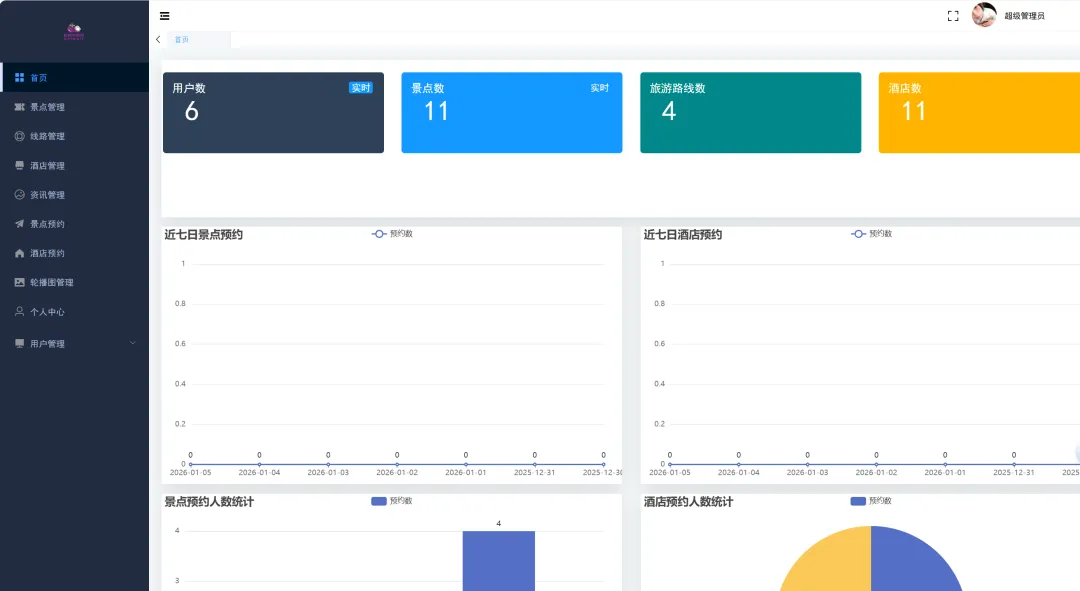Open the 酒店预约 menu item
This screenshot has width=1080, height=591.
click(74, 253)
